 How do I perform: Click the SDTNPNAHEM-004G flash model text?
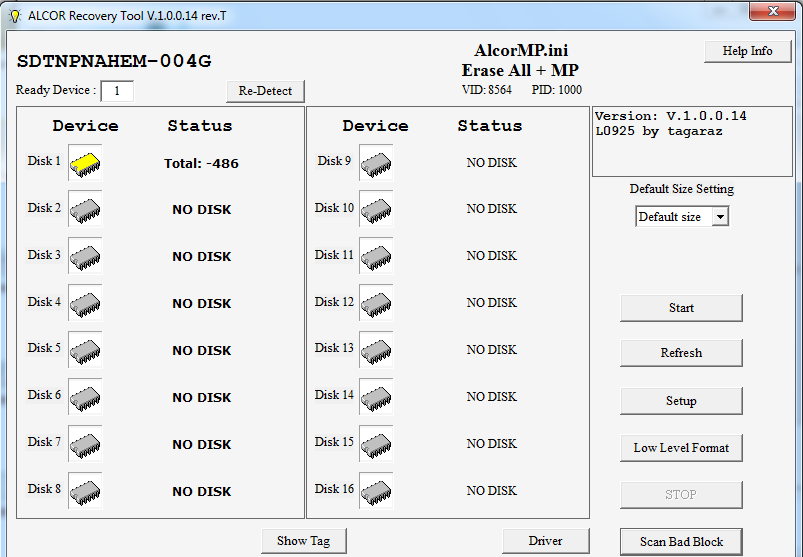pos(114,61)
